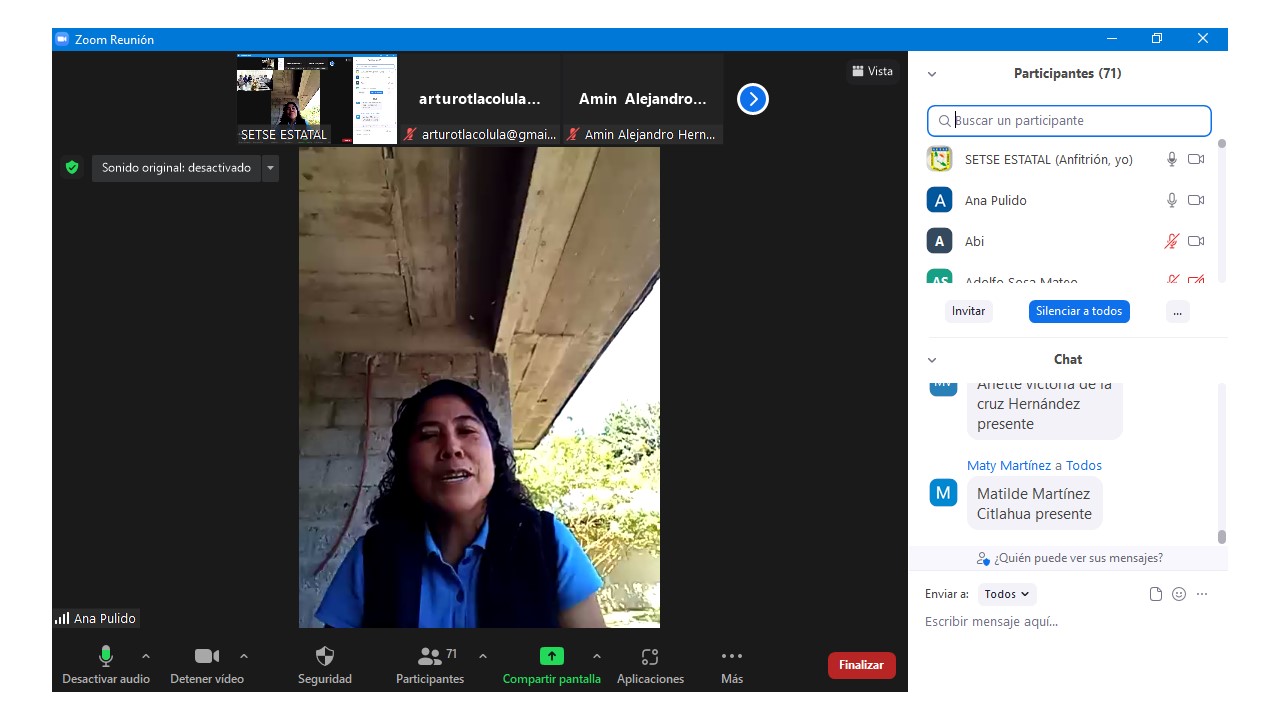Viewport: 1280px width, 720px height.
Task: Toggle Abi's camera icon in participant list
Action: click(1196, 241)
